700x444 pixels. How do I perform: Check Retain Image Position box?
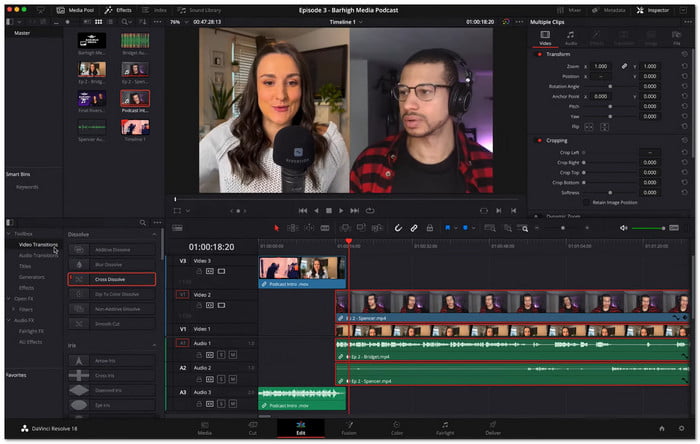point(586,203)
